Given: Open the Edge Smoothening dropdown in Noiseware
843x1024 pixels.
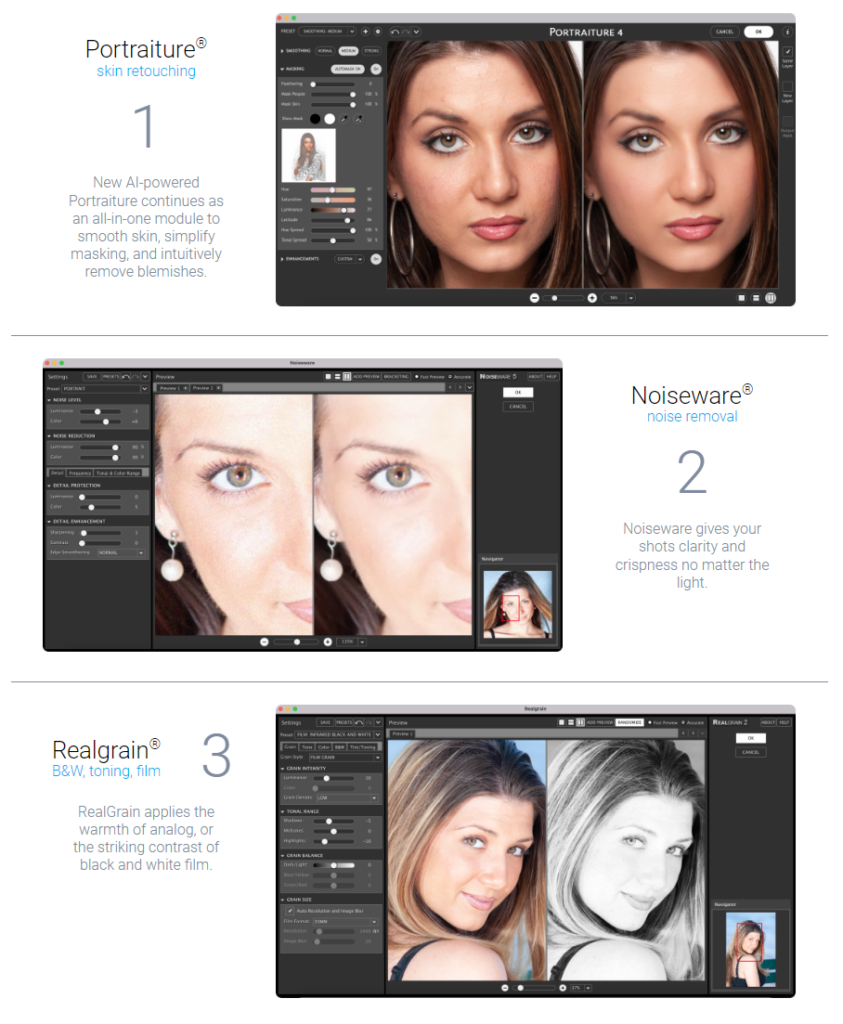Looking at the screenshot, I should pyautogui.click(x=121, y=552).
